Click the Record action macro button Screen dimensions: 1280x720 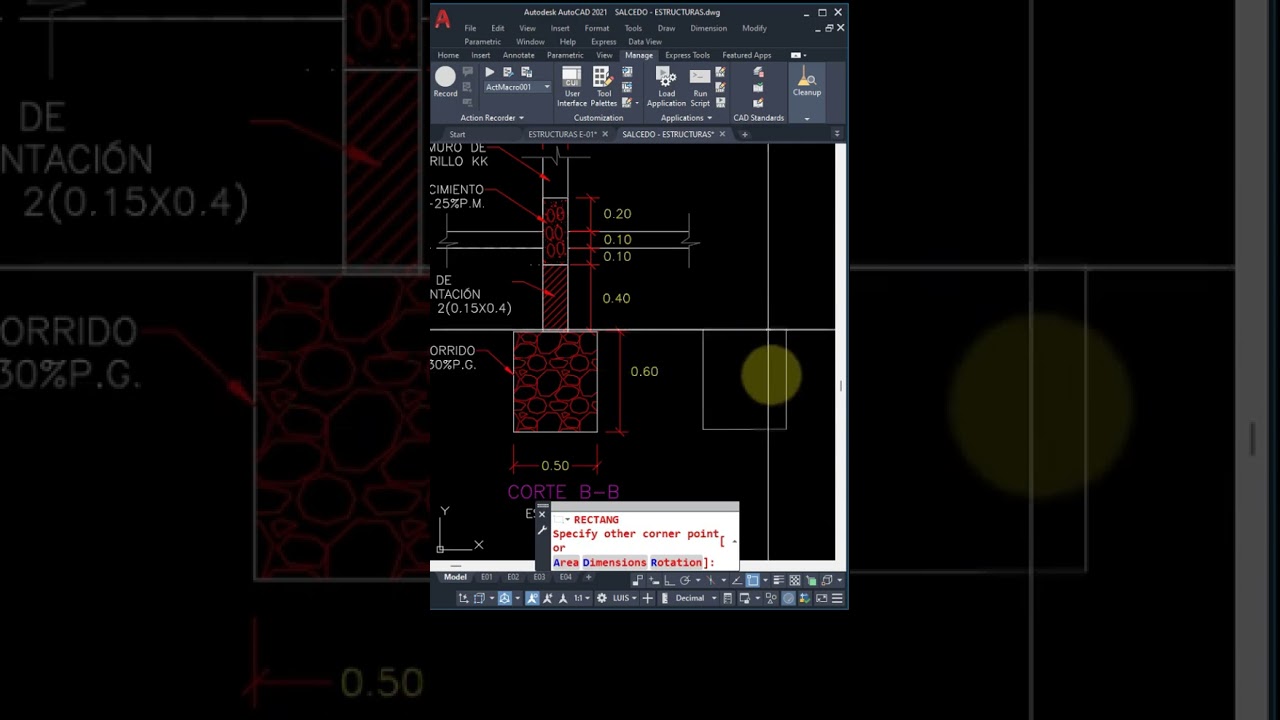[446, 80]
